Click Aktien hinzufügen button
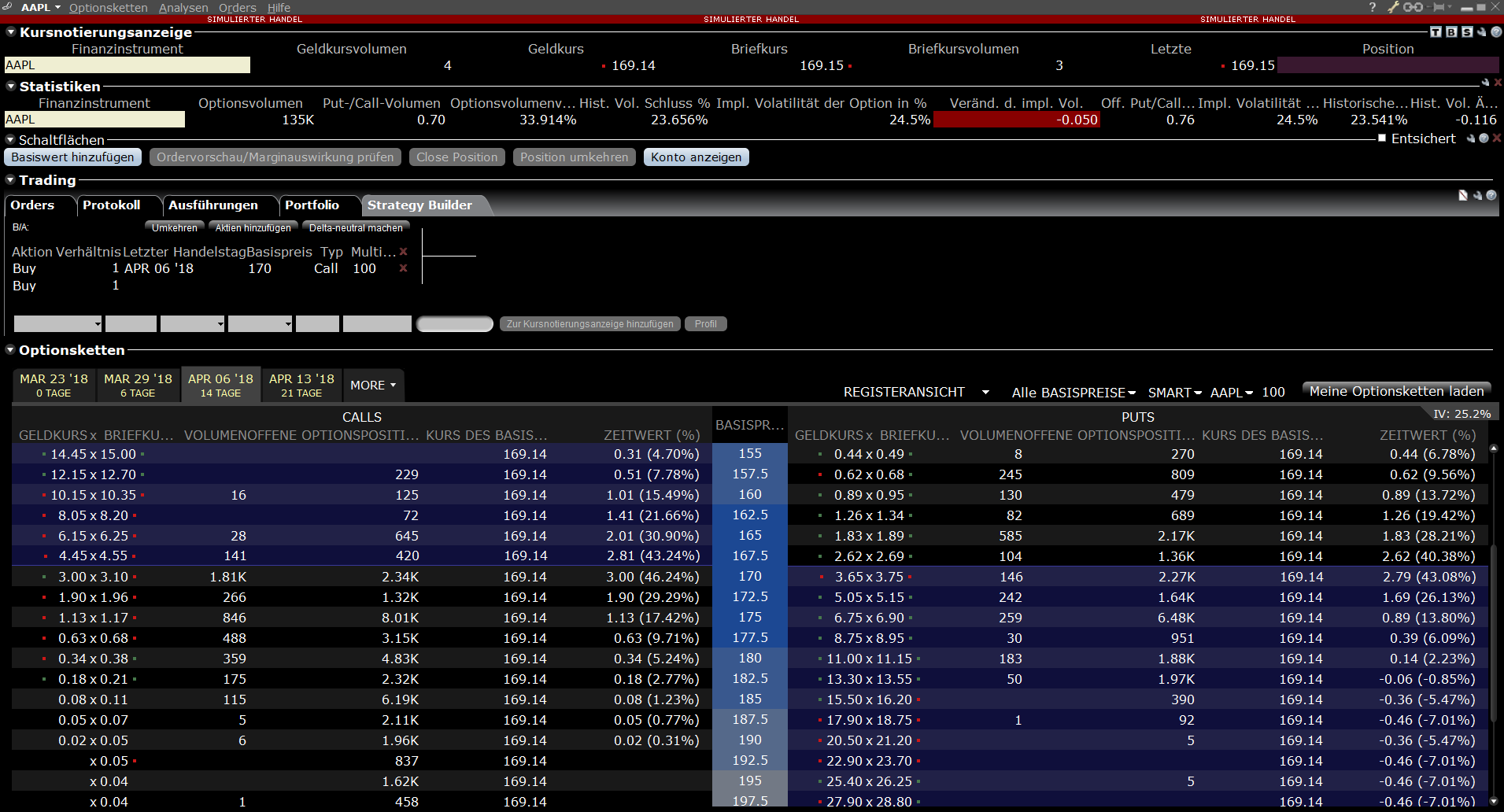The height and width of the screenshot is (812, 1504). click(253, 228)
